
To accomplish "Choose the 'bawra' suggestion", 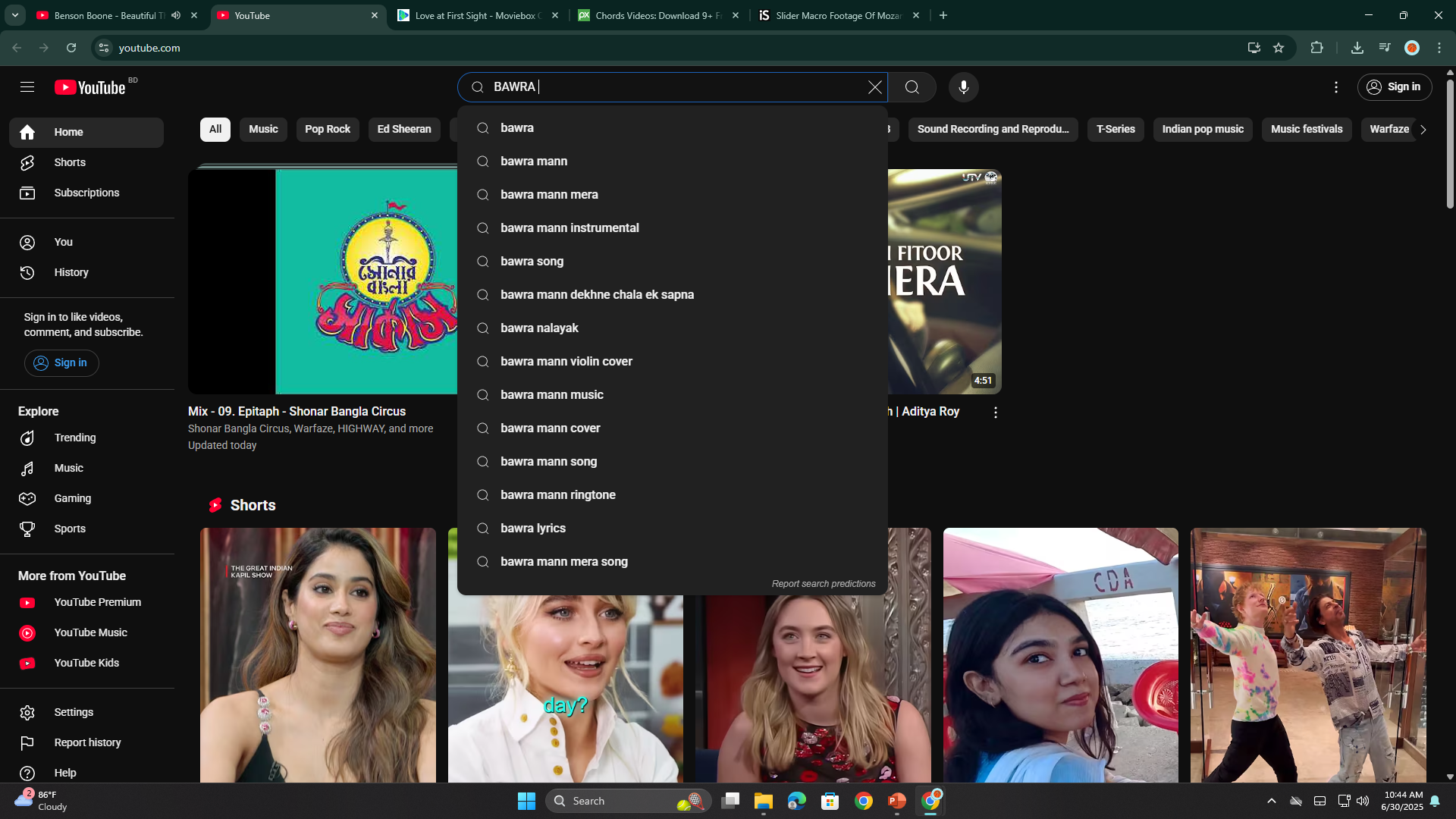I will tap(672, 128).
